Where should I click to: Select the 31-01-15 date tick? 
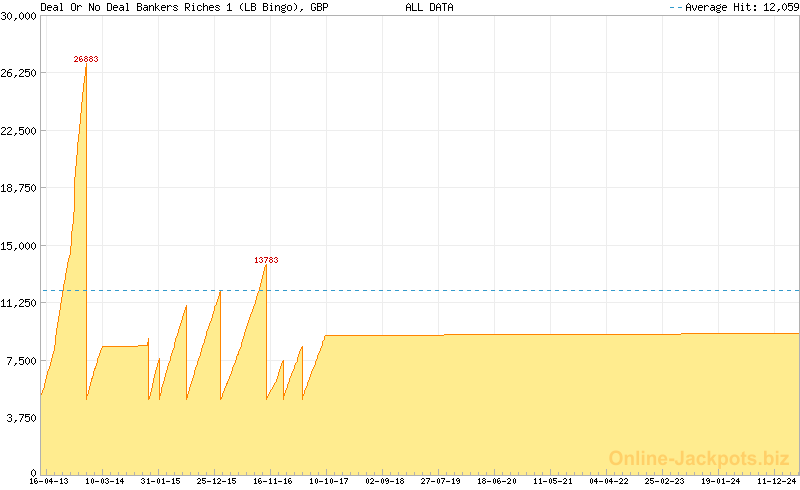coord(160,481)
